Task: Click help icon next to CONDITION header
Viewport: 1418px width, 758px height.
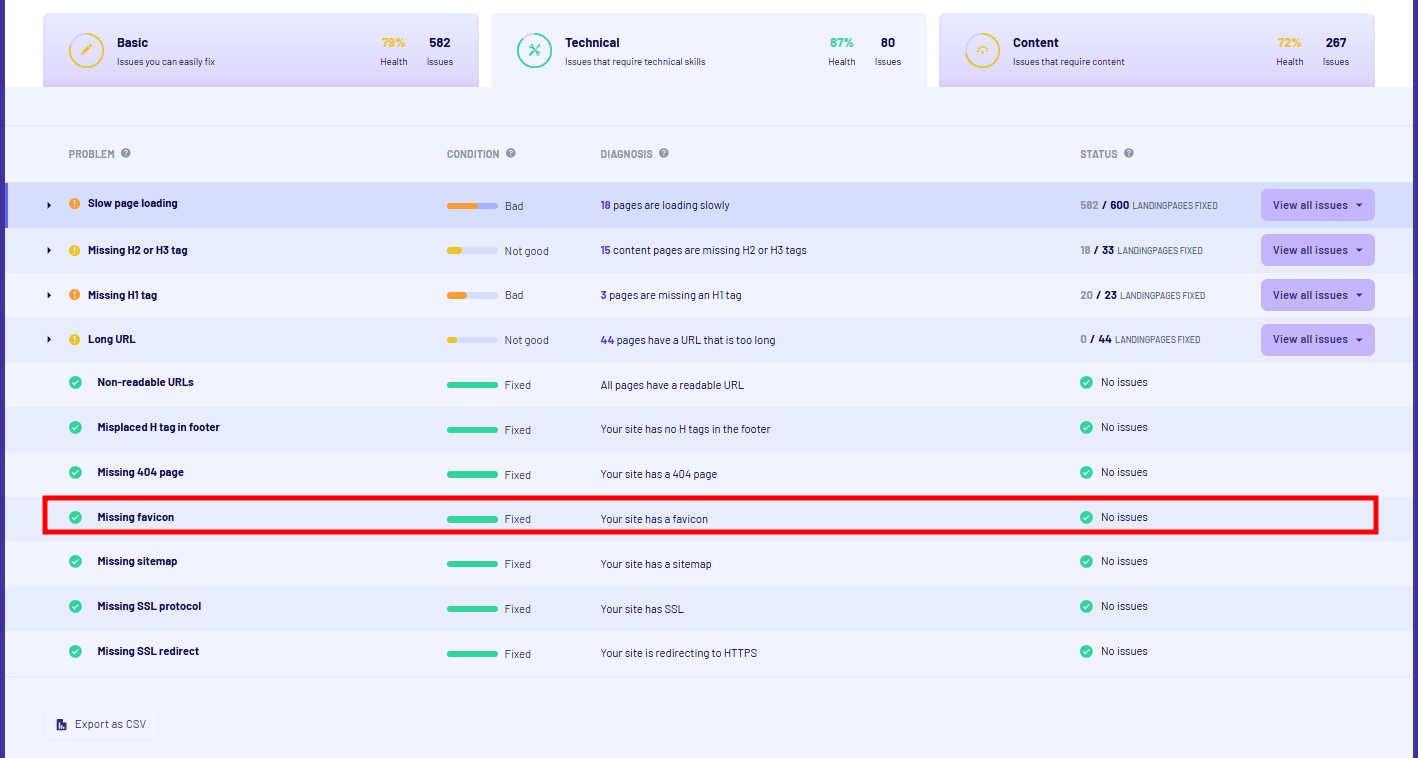Action: tap(511, 154)
